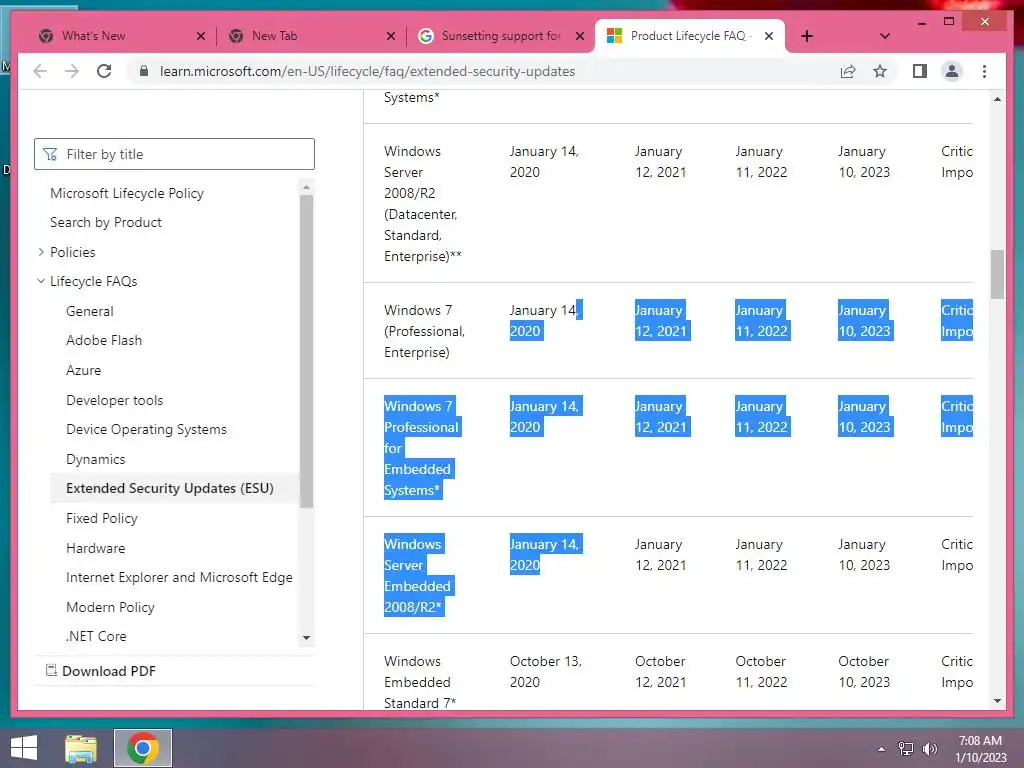
Task: Open the .NET Core FAQ item
Action: 96,636
